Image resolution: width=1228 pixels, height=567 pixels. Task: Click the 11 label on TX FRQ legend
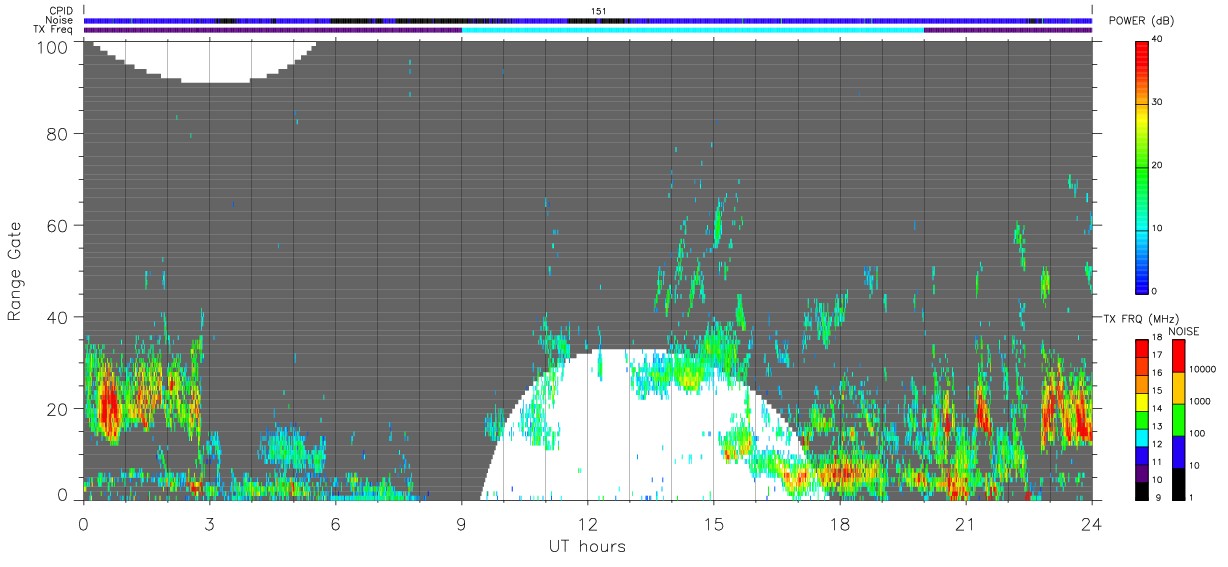coord(1157,462)
